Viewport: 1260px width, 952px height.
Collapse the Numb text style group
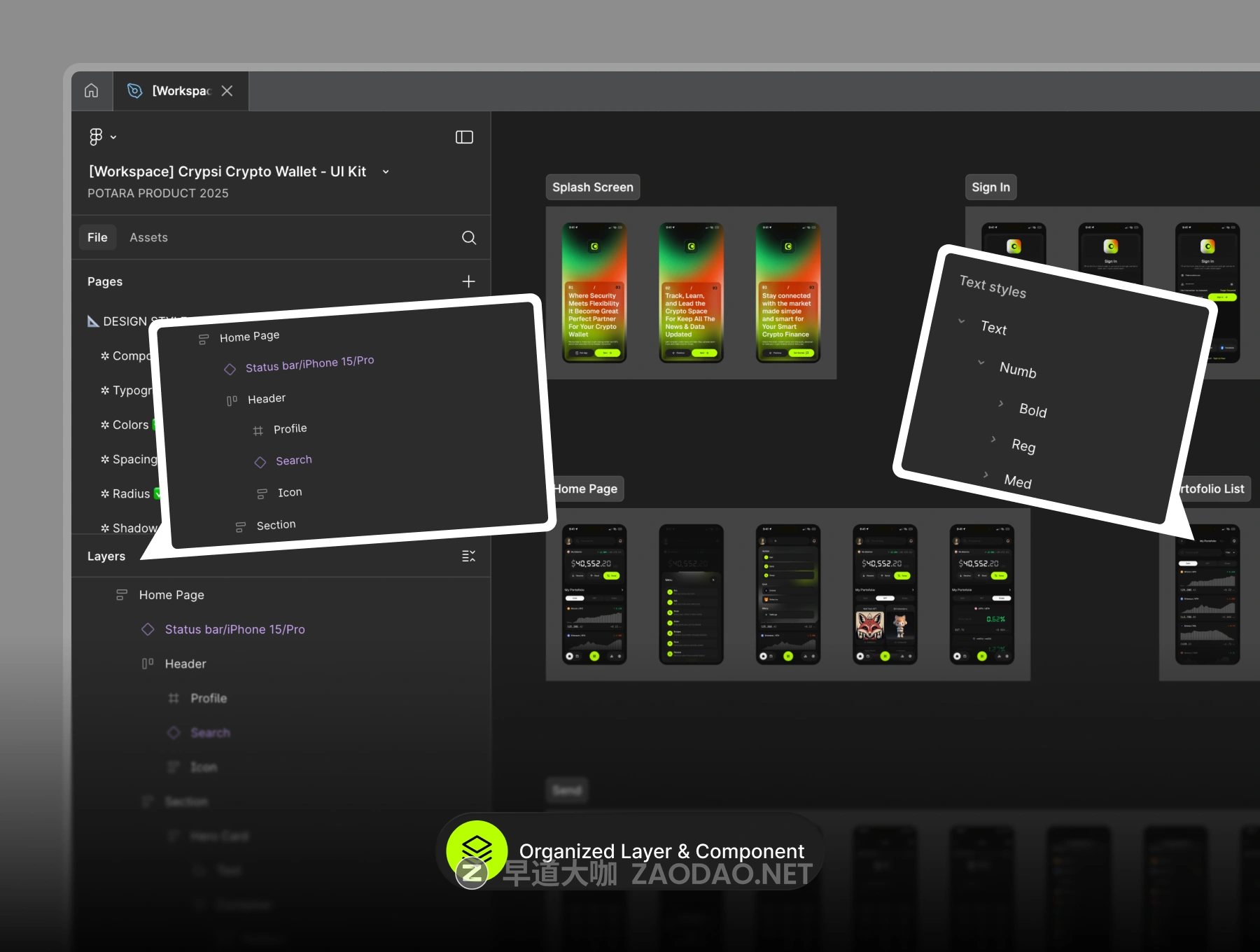click(x=981, y=363)
